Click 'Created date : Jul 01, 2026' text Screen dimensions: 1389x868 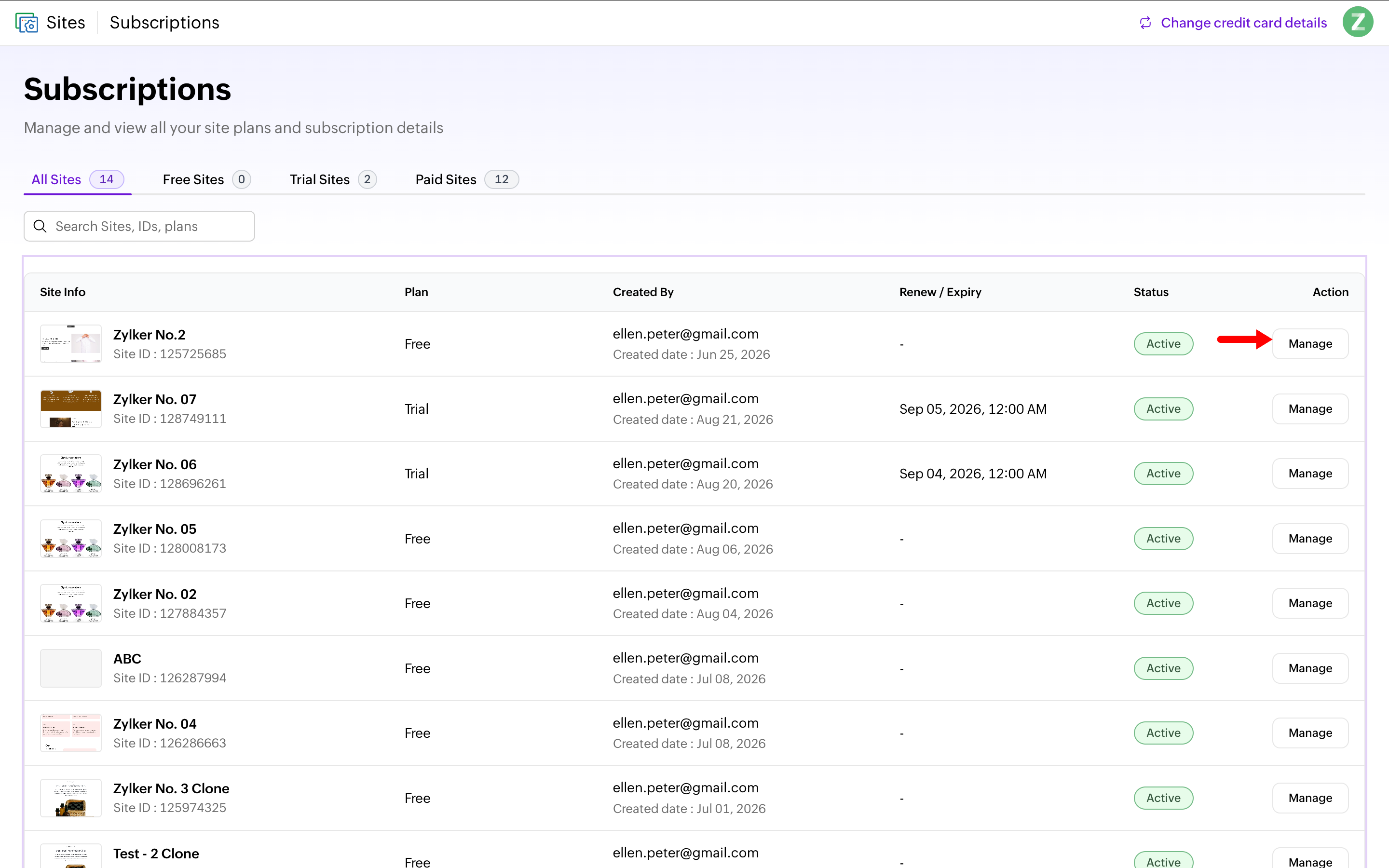click(x=689, y=808)
